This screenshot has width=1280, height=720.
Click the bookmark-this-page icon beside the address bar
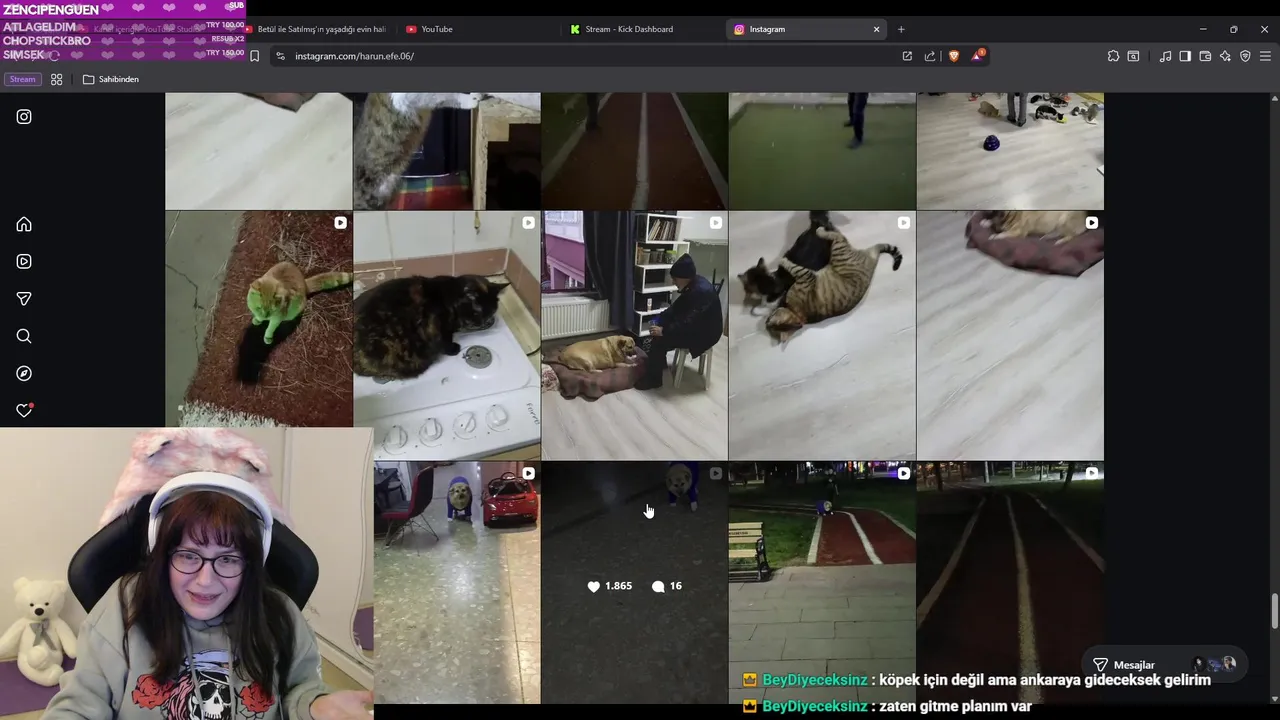pyautogui.click(x=254, y=56)
